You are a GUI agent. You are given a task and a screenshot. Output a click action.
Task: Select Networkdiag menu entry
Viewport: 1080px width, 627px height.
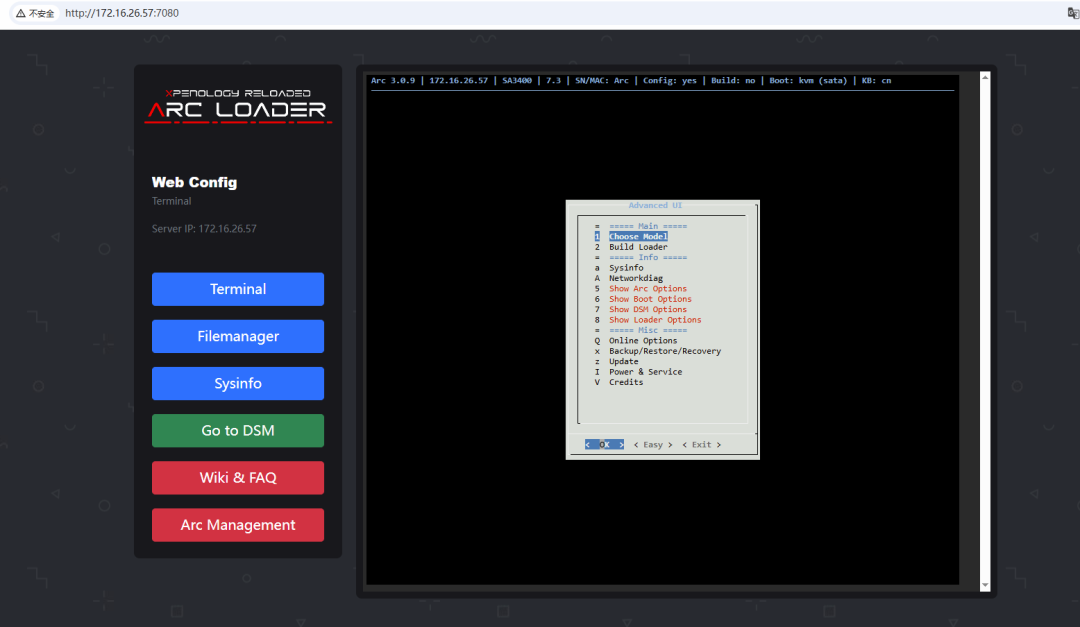(636, 278)
